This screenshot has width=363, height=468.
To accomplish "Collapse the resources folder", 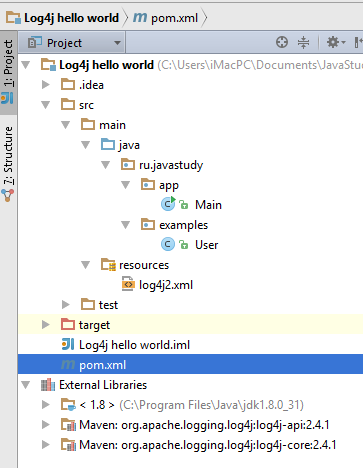I will point(86,265).
